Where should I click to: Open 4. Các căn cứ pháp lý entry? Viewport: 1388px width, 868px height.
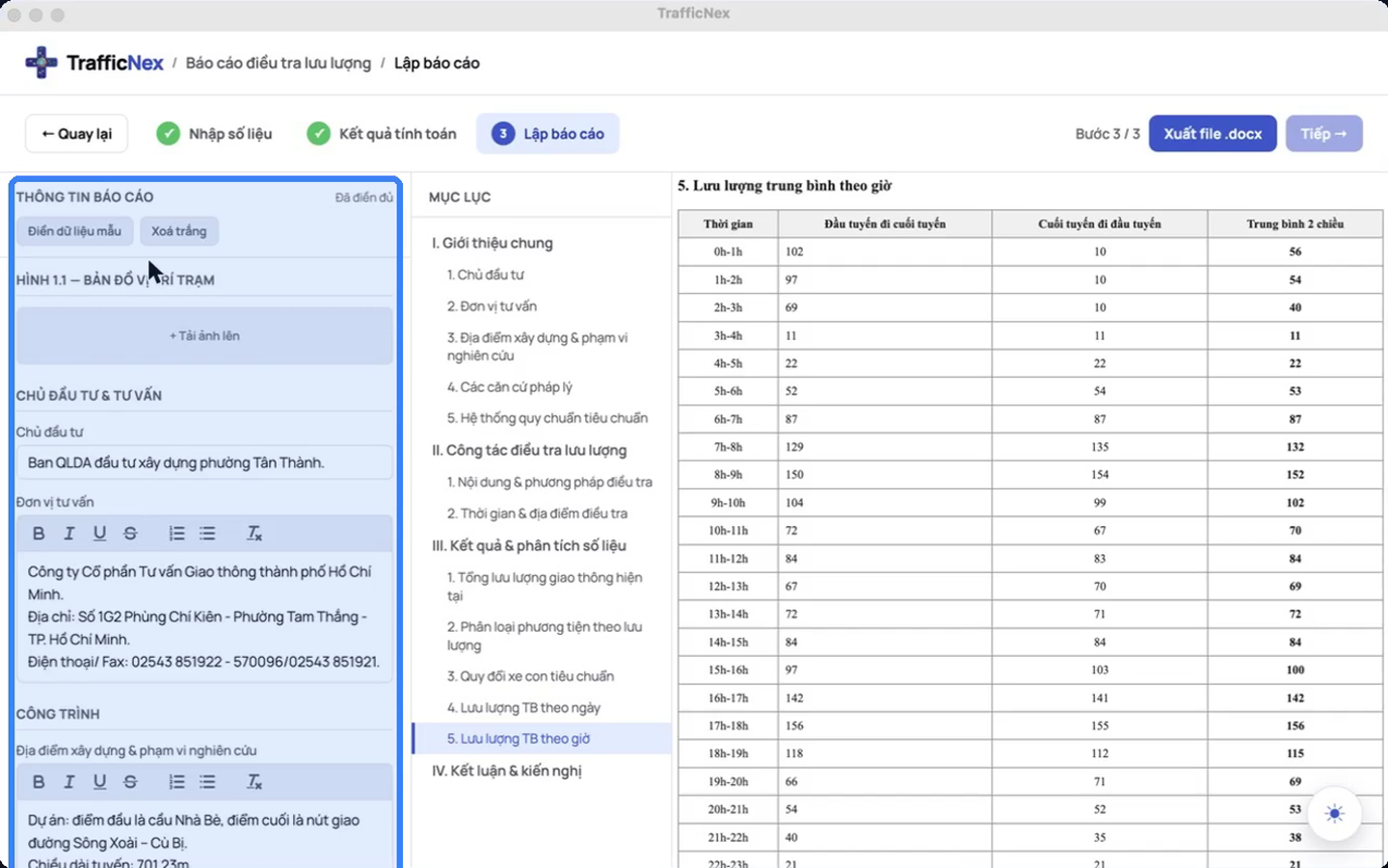click(510, 387)
